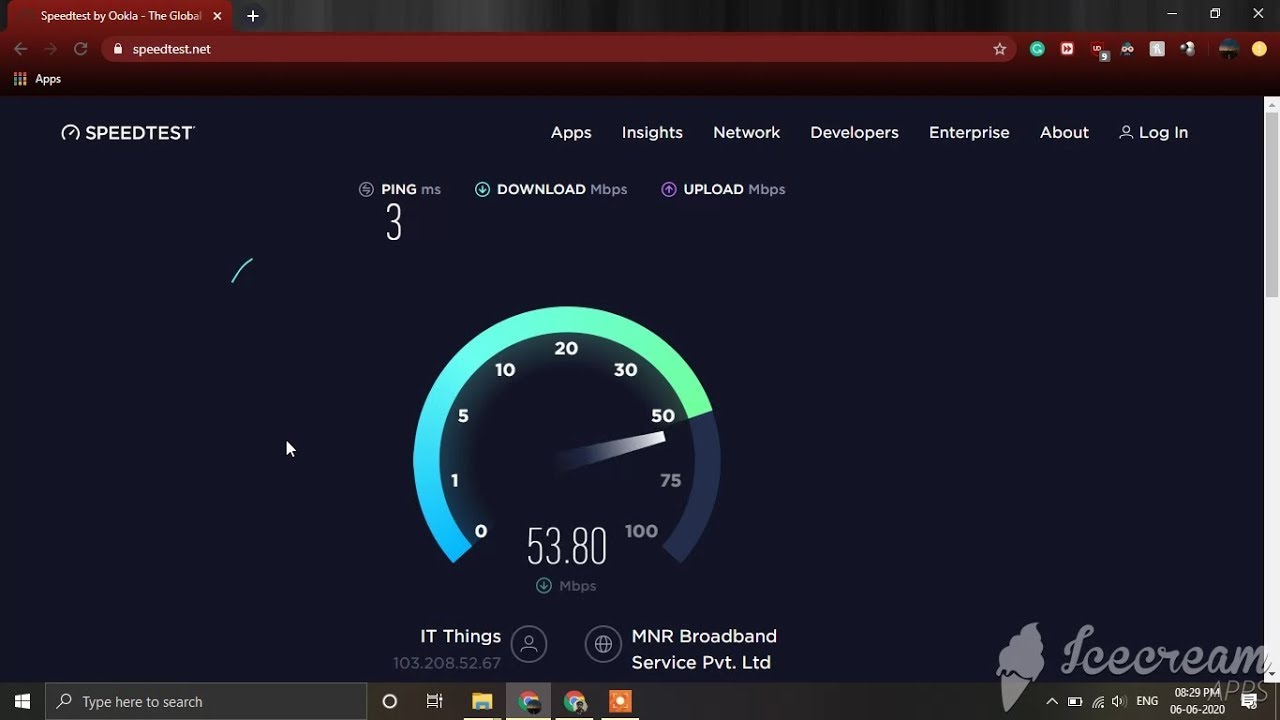Bookmark this page with the star icon
The image size is (1280, 720).
pos(999,49)
